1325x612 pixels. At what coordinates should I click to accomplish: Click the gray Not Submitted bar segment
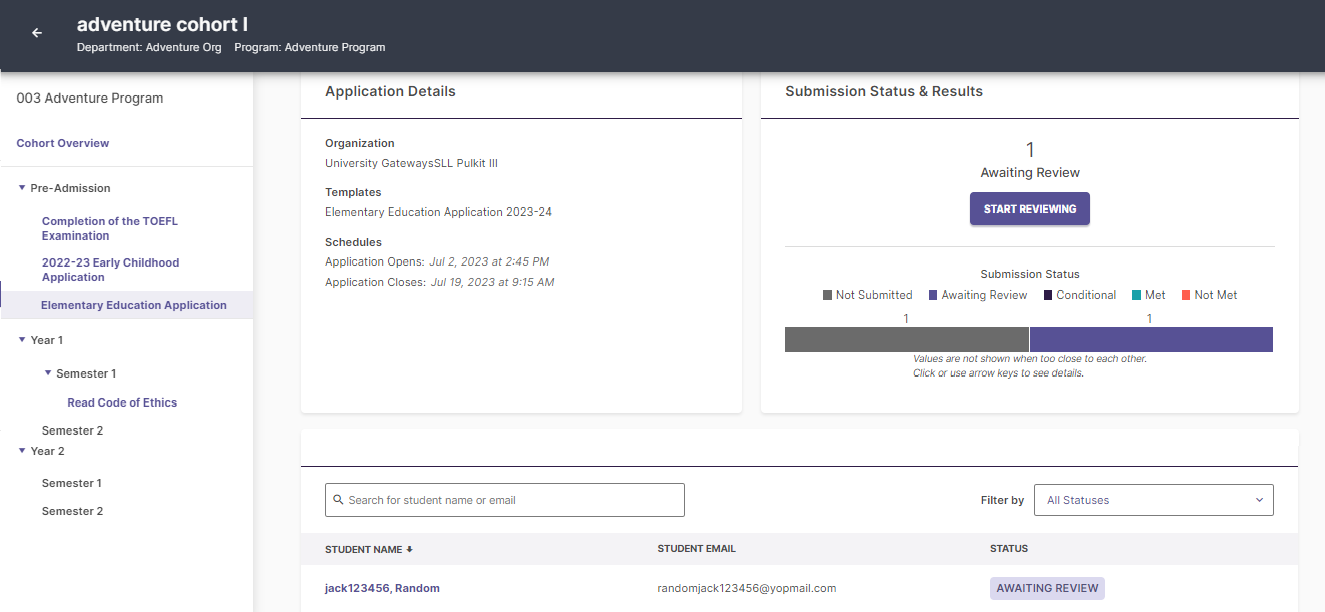906,340
